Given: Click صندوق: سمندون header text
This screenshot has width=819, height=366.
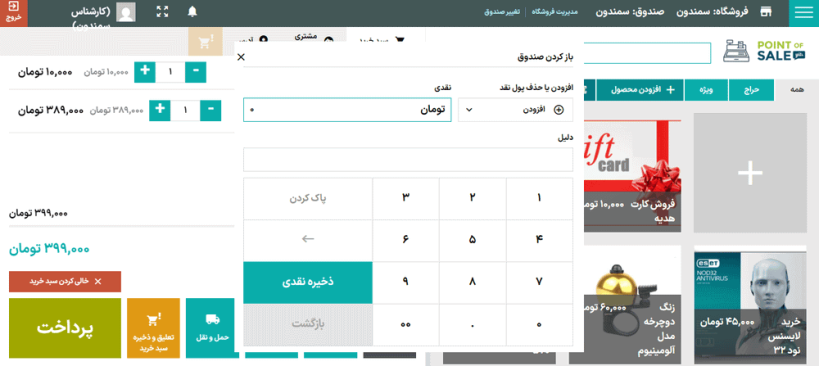Looking at the screenshot, I should (629, 11).
